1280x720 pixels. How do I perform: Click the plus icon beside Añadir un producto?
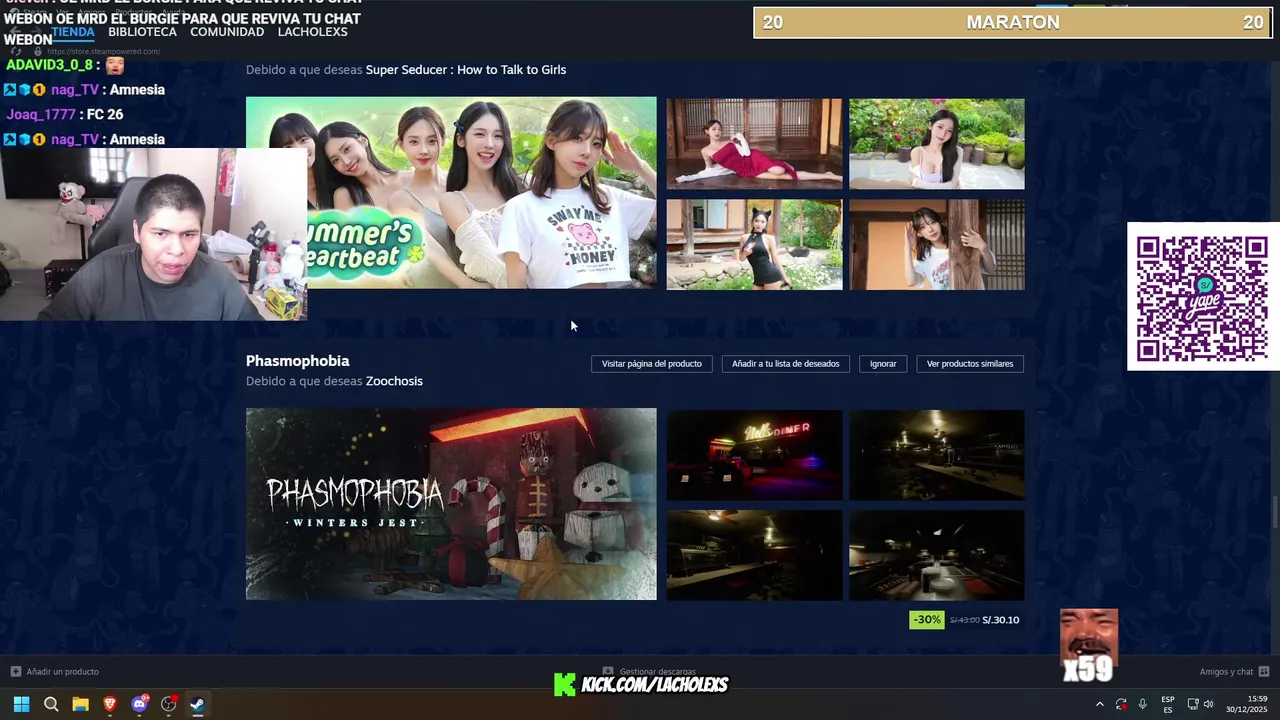(15, 672)
